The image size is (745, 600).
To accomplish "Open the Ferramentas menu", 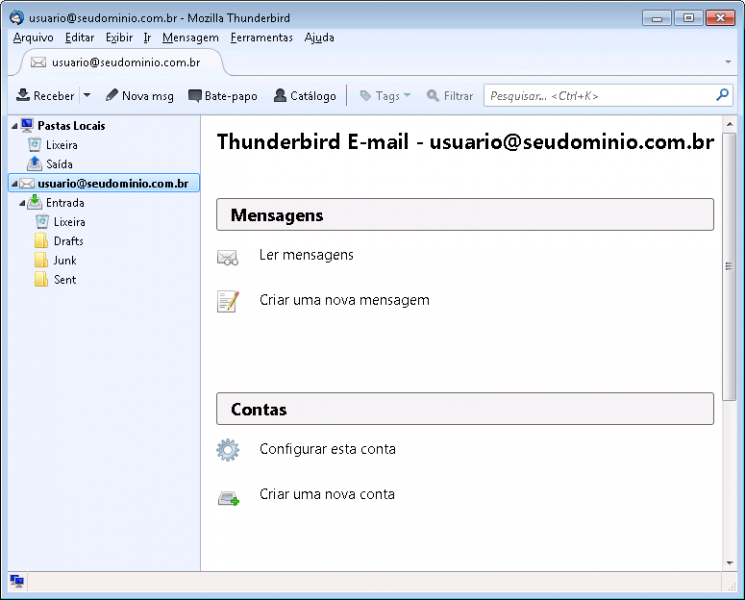I will (x=261, y=38).
